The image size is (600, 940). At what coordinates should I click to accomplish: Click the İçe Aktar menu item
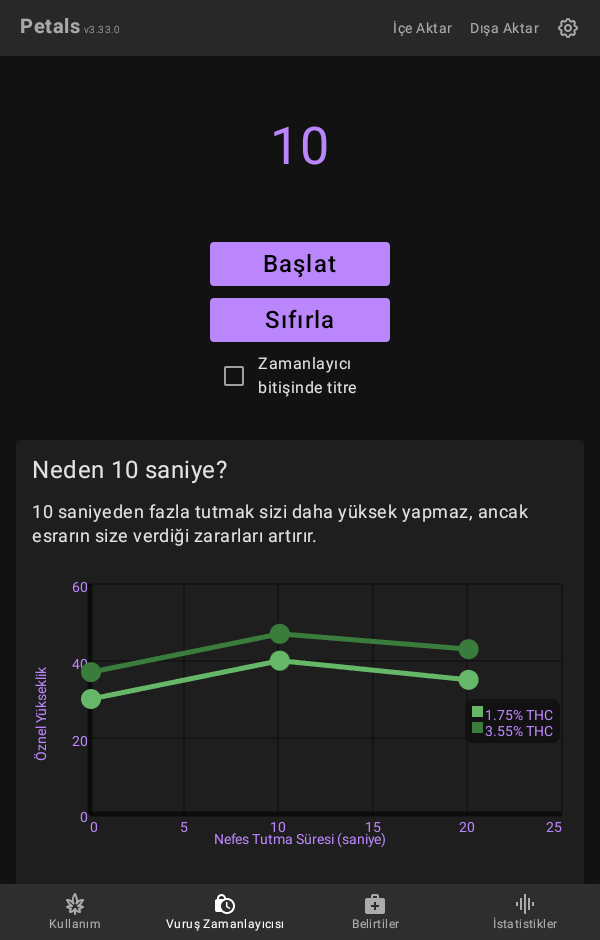click(422, 28)
